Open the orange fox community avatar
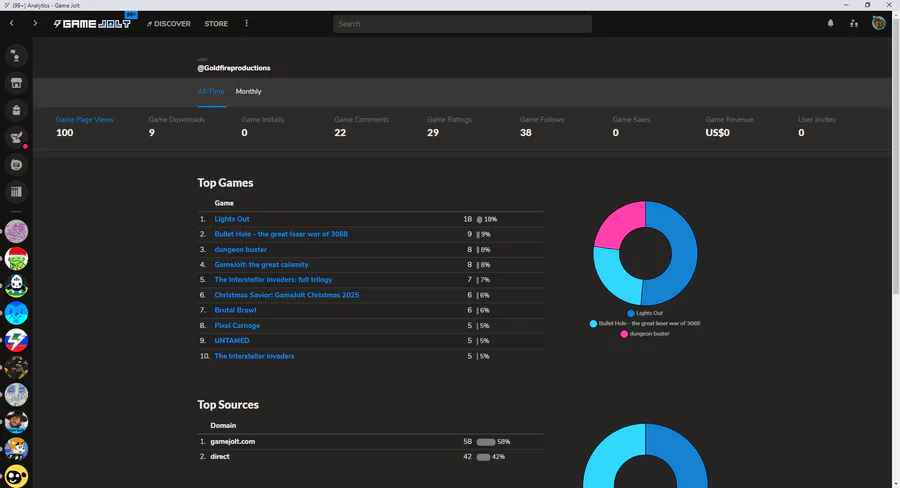Image resolution: width=900 pixels, height=488 pixels. [16, 449]
